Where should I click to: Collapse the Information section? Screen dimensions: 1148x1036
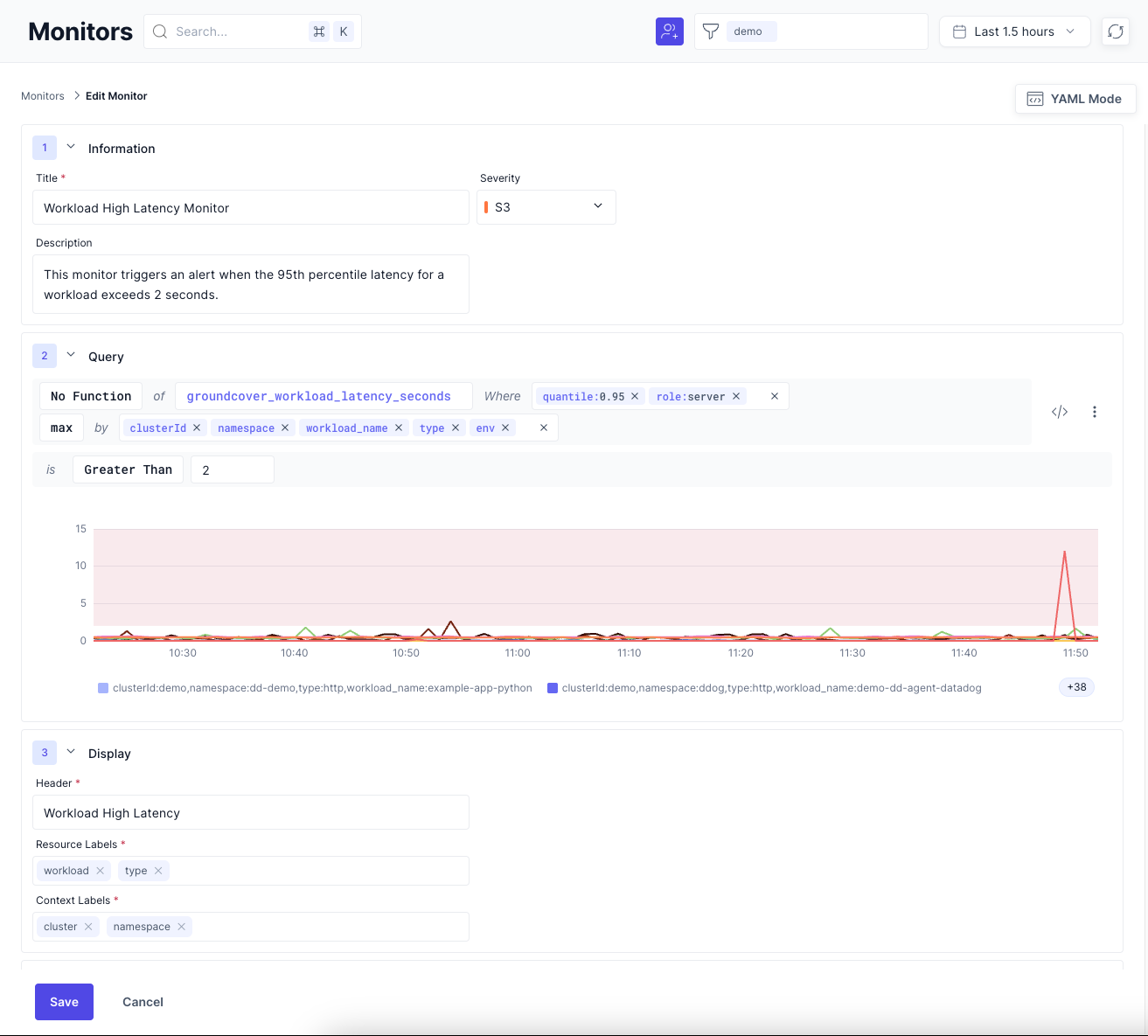[x=71, y=148]
